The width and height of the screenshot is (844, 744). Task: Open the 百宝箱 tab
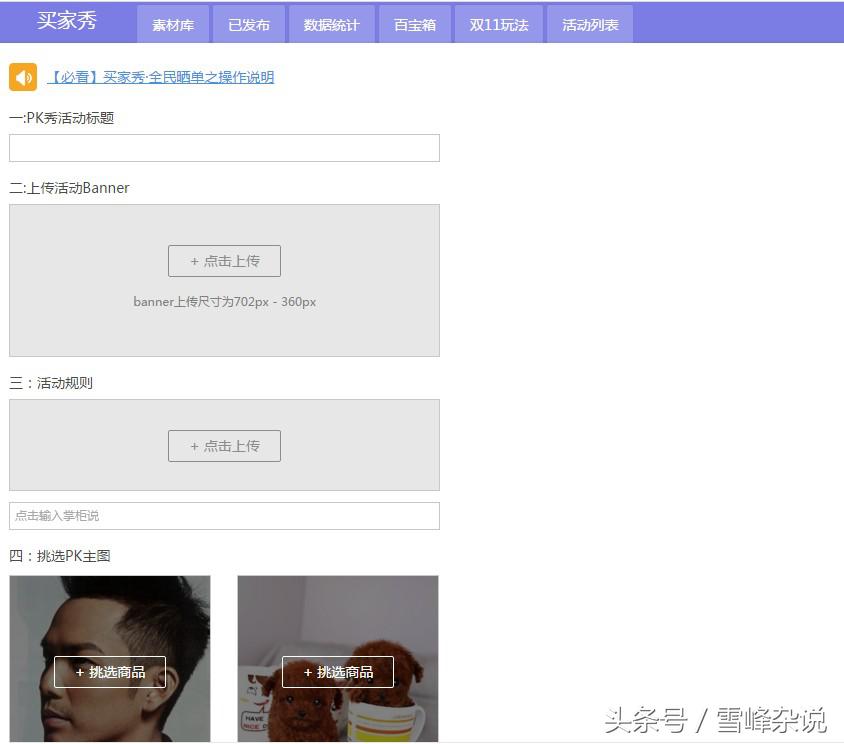point(415,25)
